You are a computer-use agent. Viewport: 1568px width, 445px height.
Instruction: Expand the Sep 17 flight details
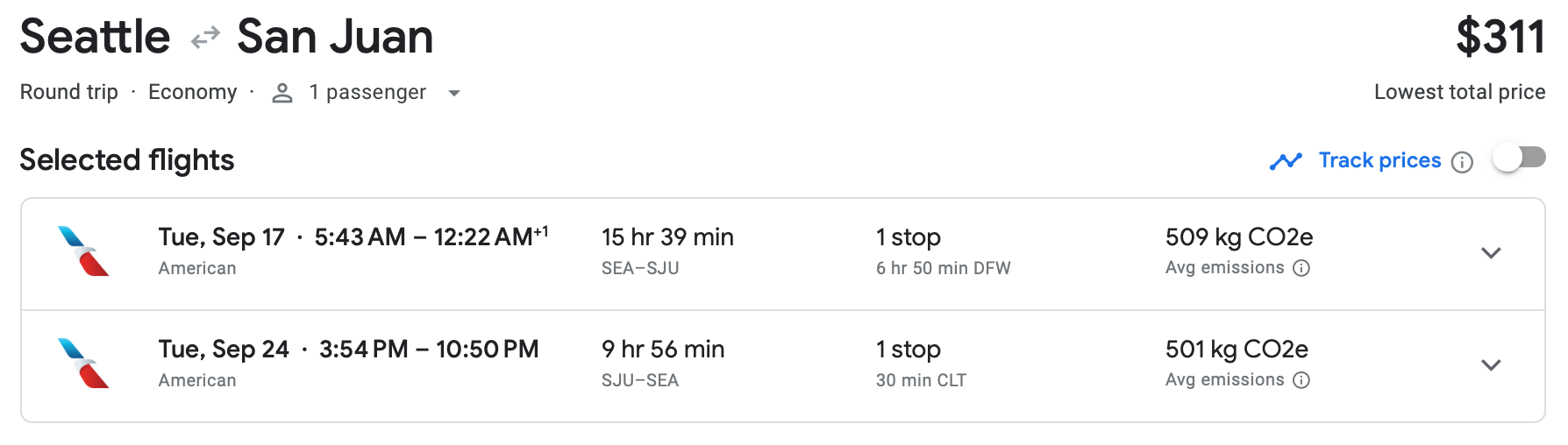(x=1491, y=253)
